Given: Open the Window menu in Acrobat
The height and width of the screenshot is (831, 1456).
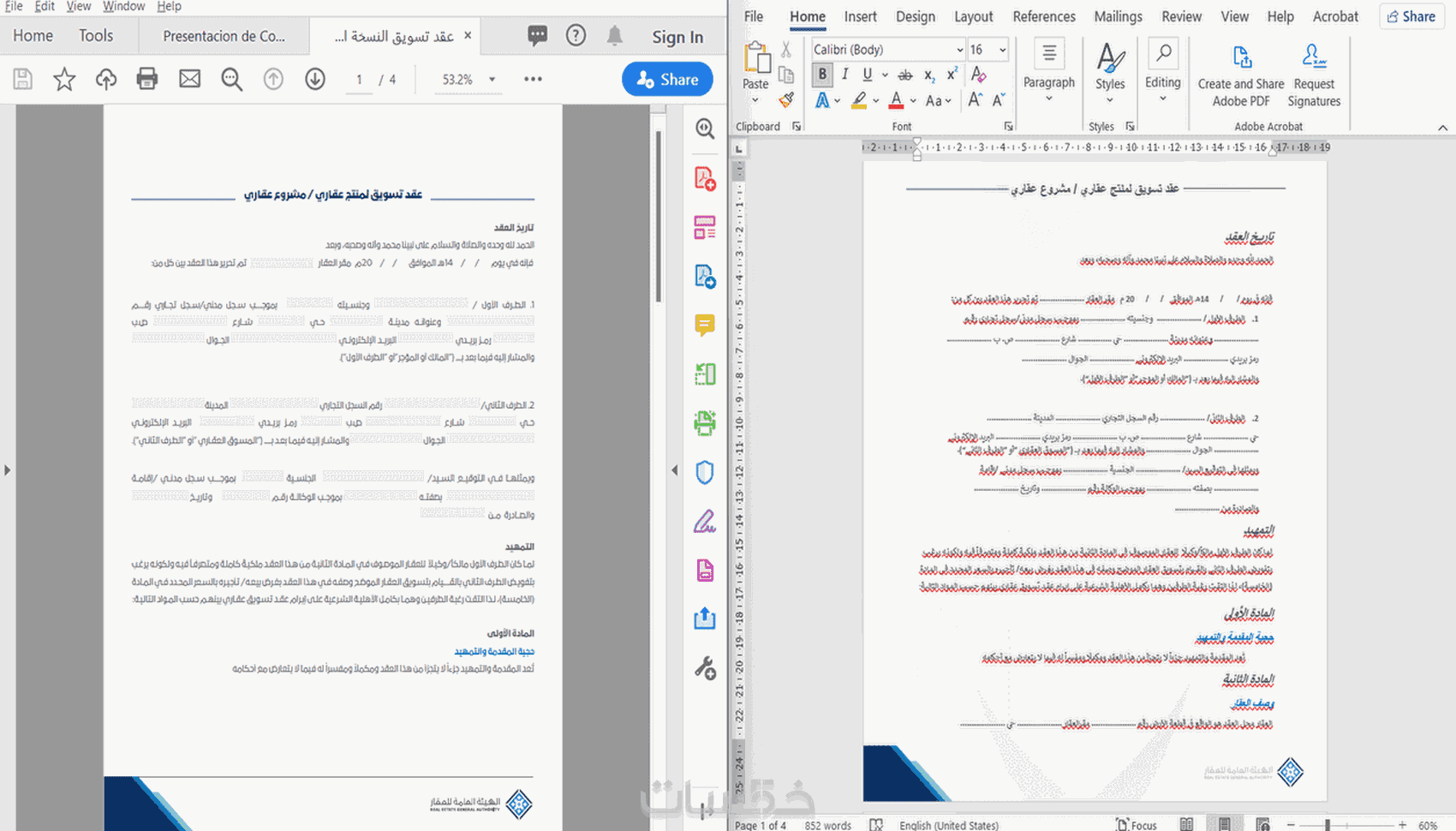Looking at the screenshot, I should (123, 6).
